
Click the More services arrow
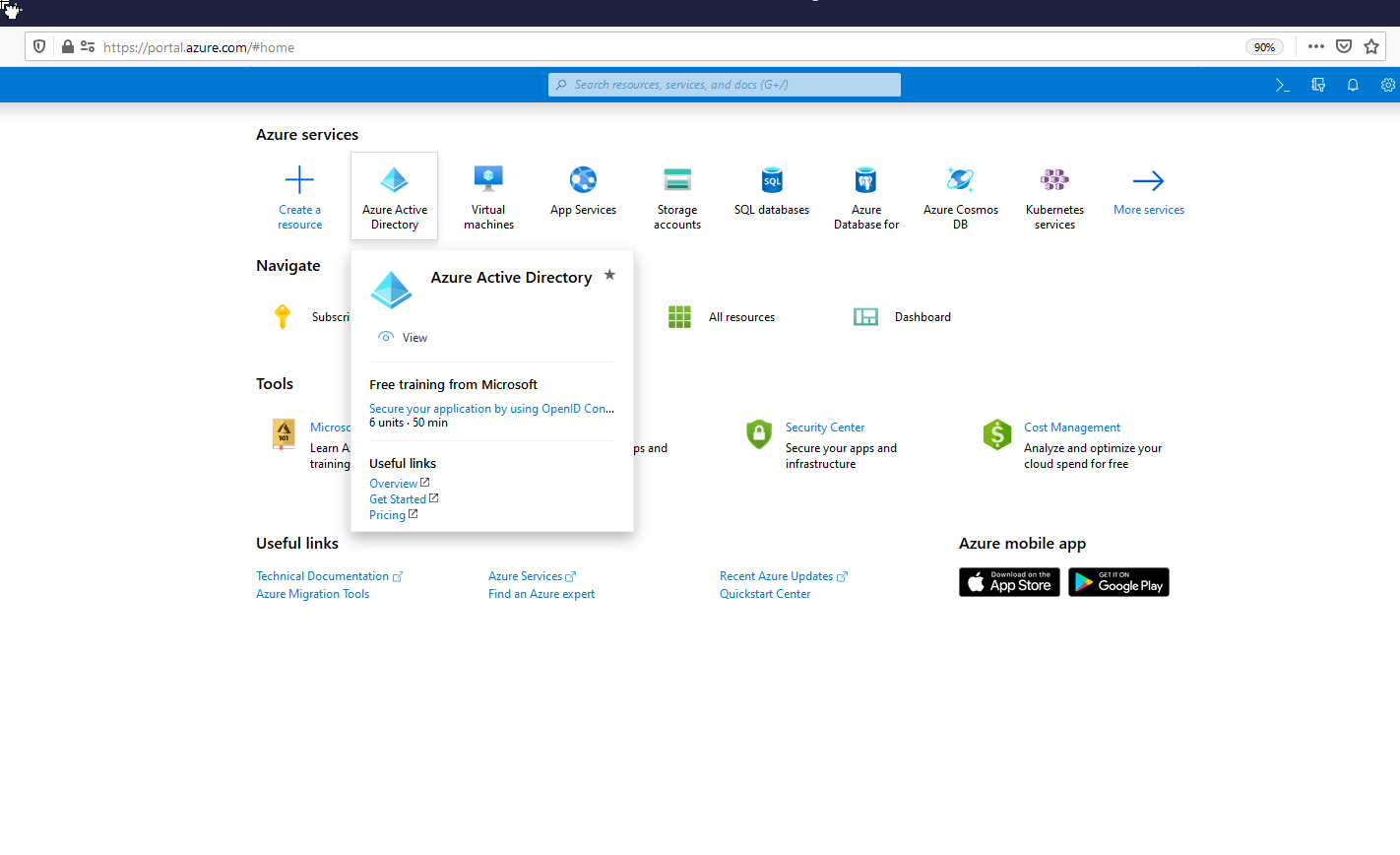pos(1148,180)
